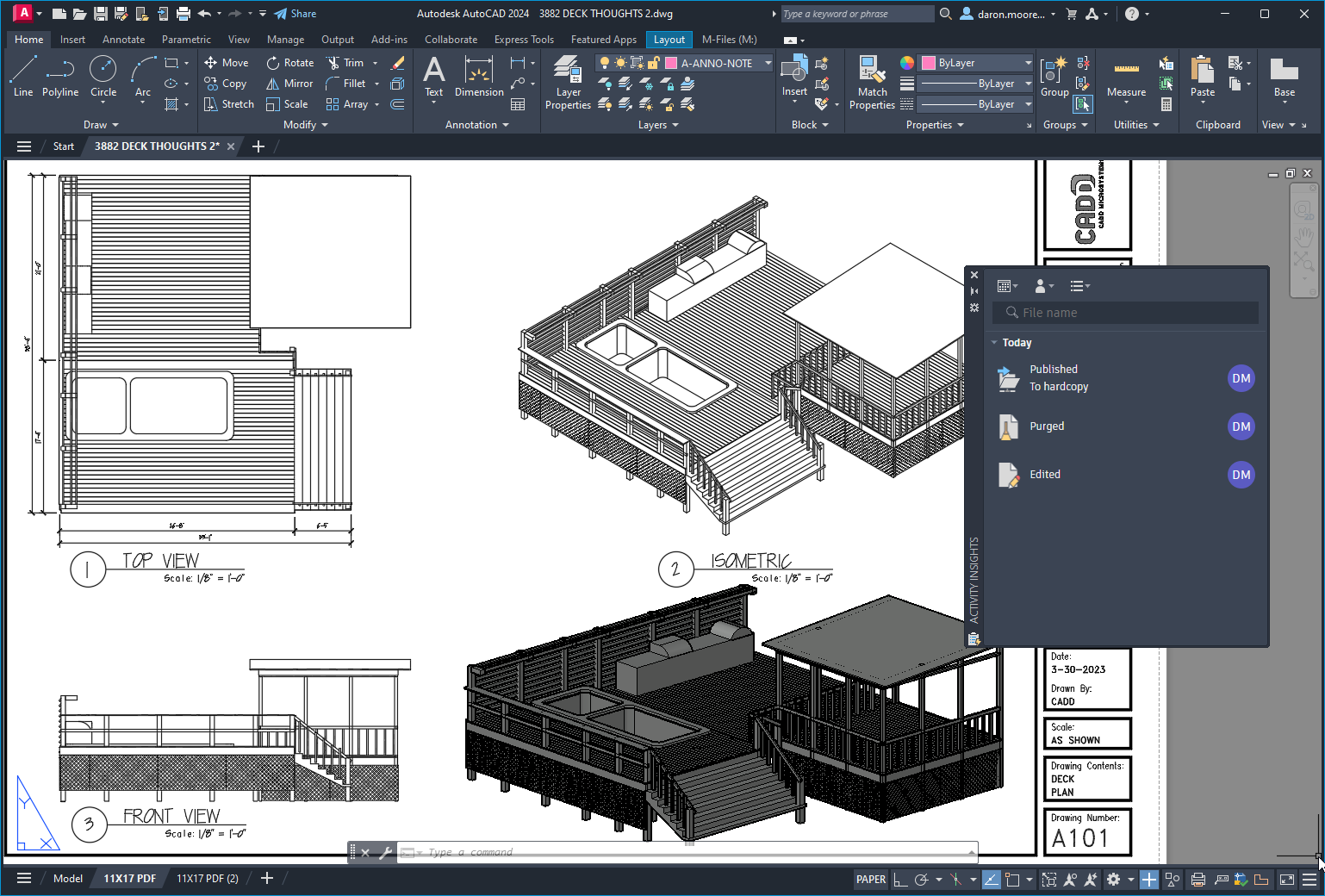The width and height of the screenshot is (1325, 896).
Task: Activate the Circle tool
Action: (103, 78)
